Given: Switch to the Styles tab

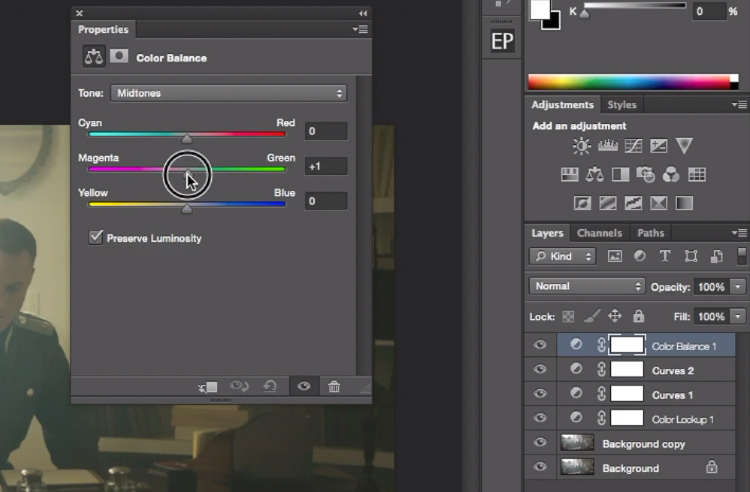Looking at the screenshot, I should (x=622, y=105).
